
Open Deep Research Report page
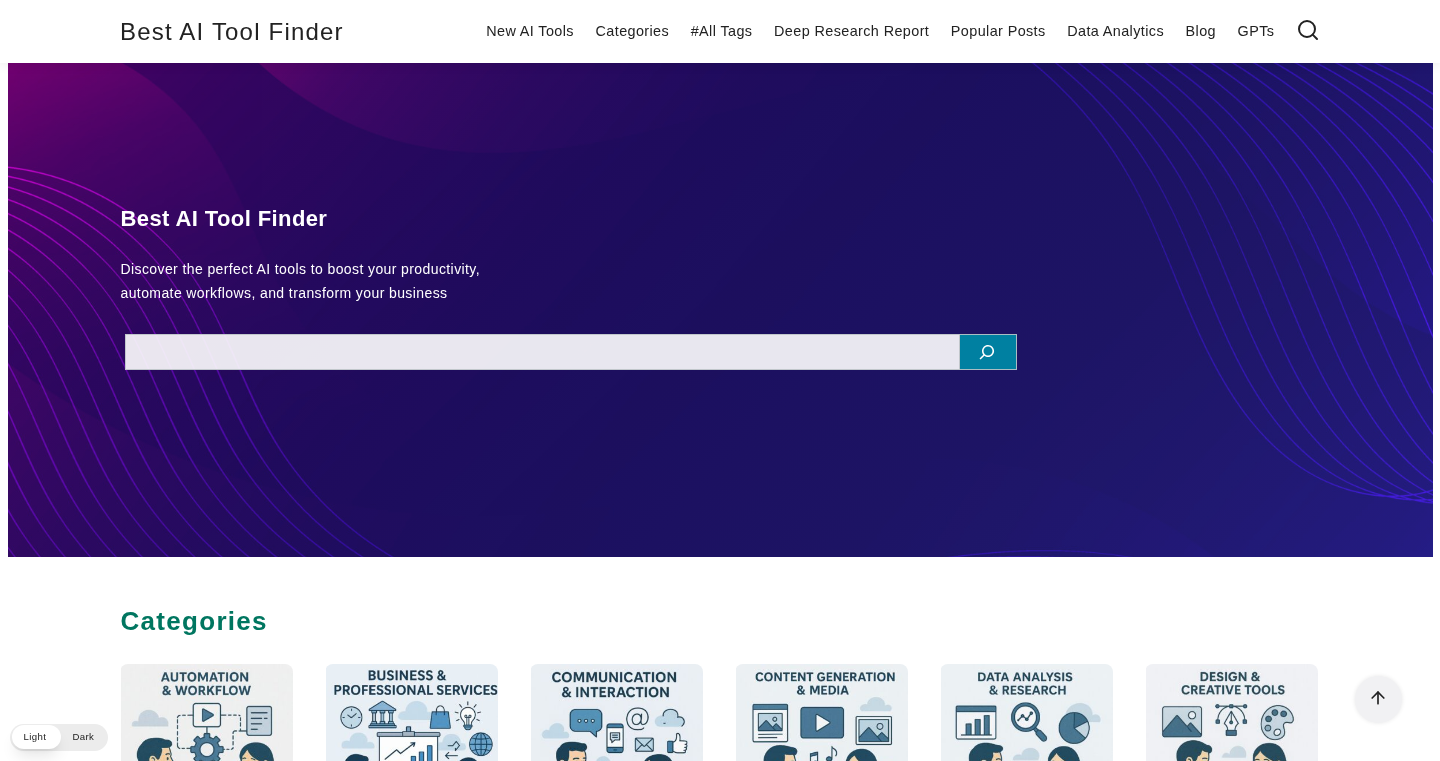(851, 31)
